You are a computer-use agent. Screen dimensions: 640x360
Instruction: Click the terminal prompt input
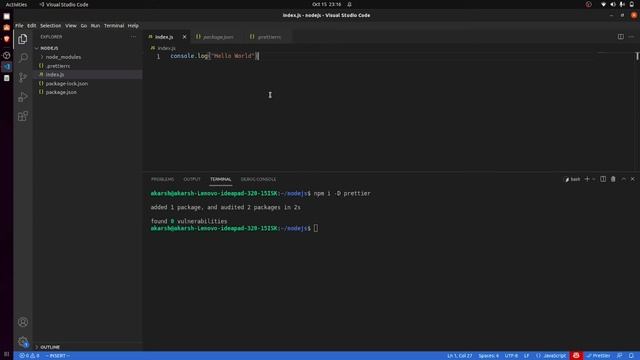(x=316, y=228)
